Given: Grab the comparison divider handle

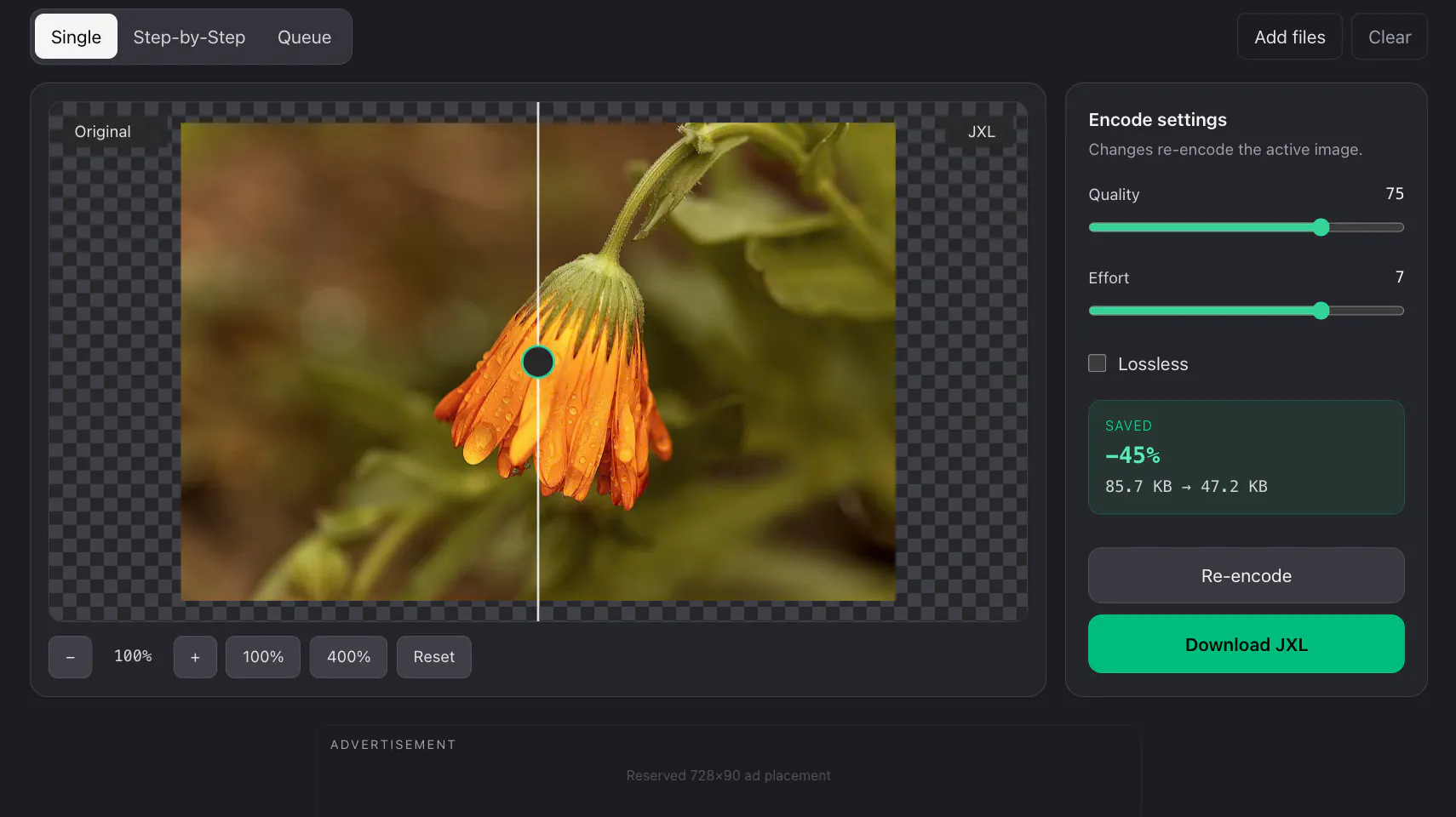Looking at the screenshot, I should pos(537,362).
